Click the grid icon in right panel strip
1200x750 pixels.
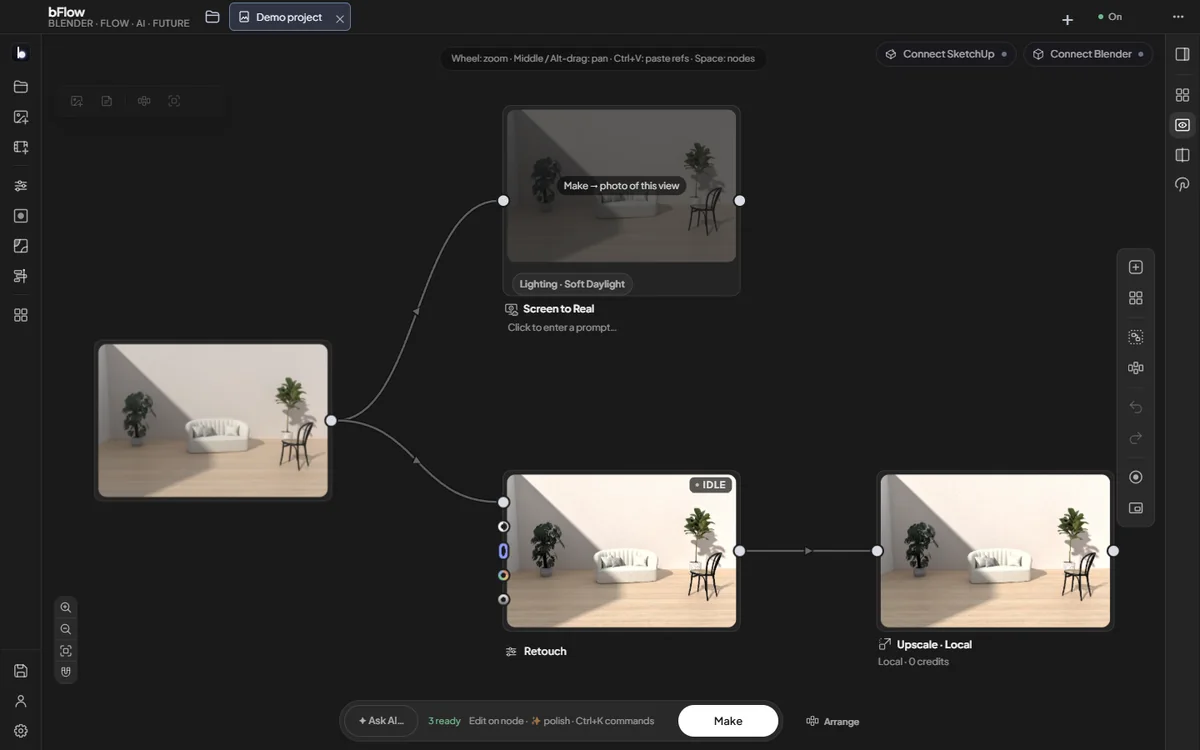pyautogui.click(x=1183, y=95)
